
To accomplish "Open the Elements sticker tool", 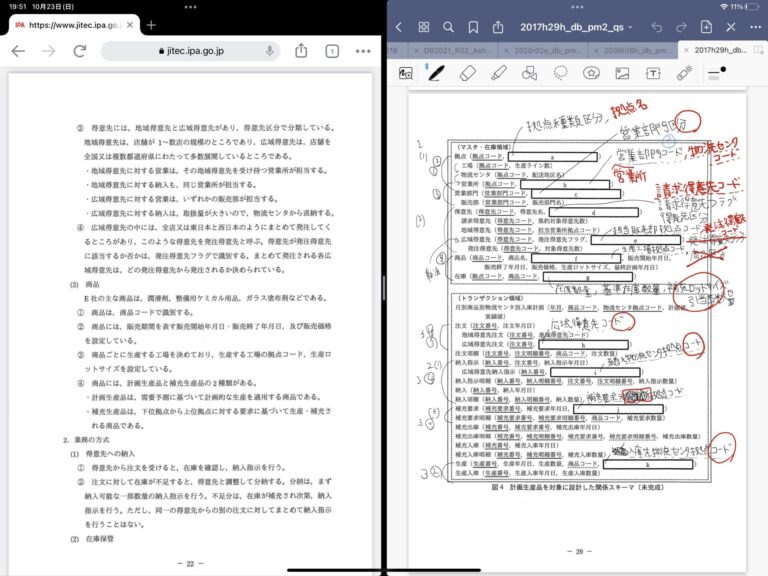I will coord(591,73).
